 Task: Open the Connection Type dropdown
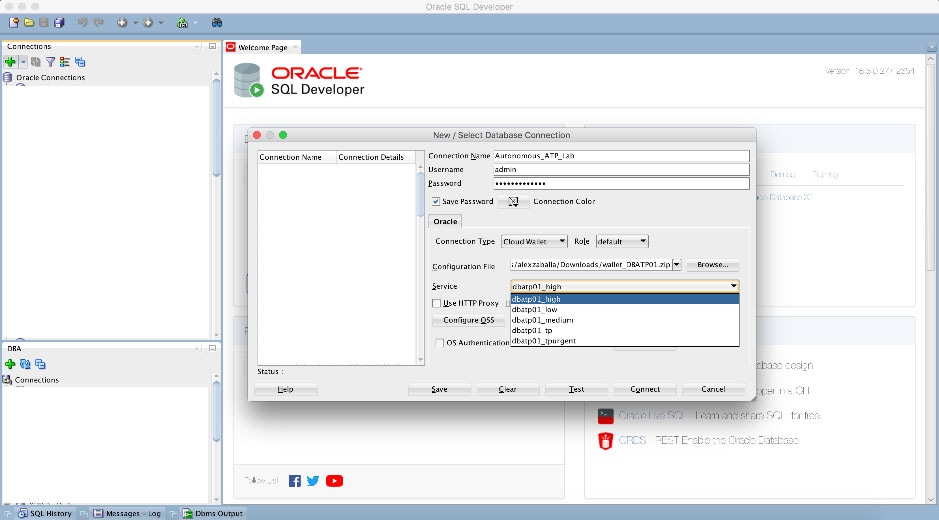click(534, 241)
